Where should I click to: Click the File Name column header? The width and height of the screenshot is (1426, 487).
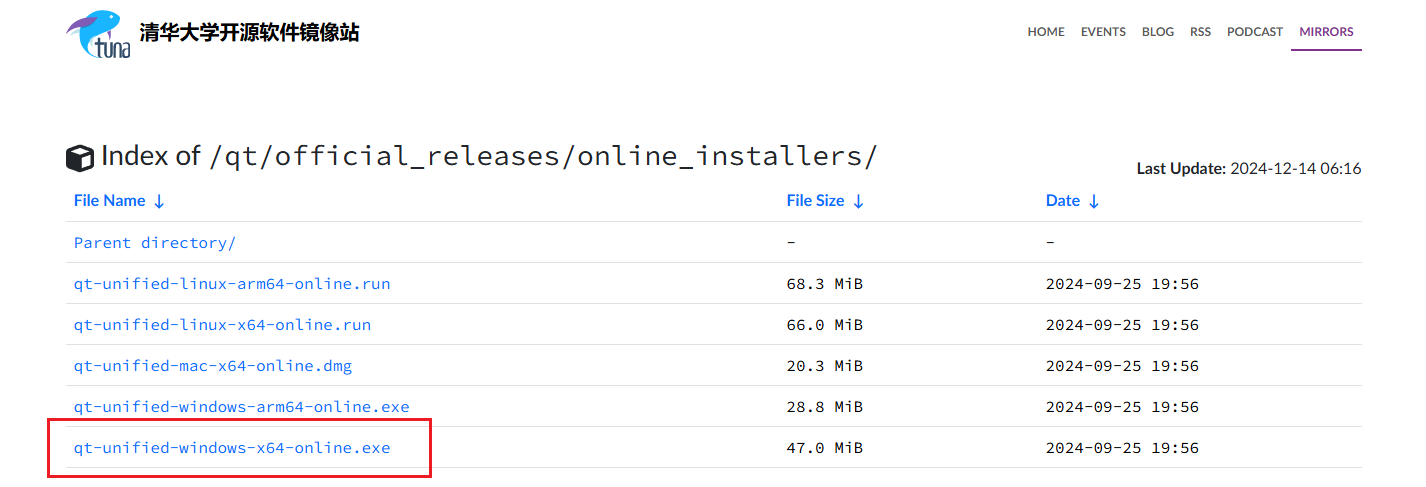(110, 201)
